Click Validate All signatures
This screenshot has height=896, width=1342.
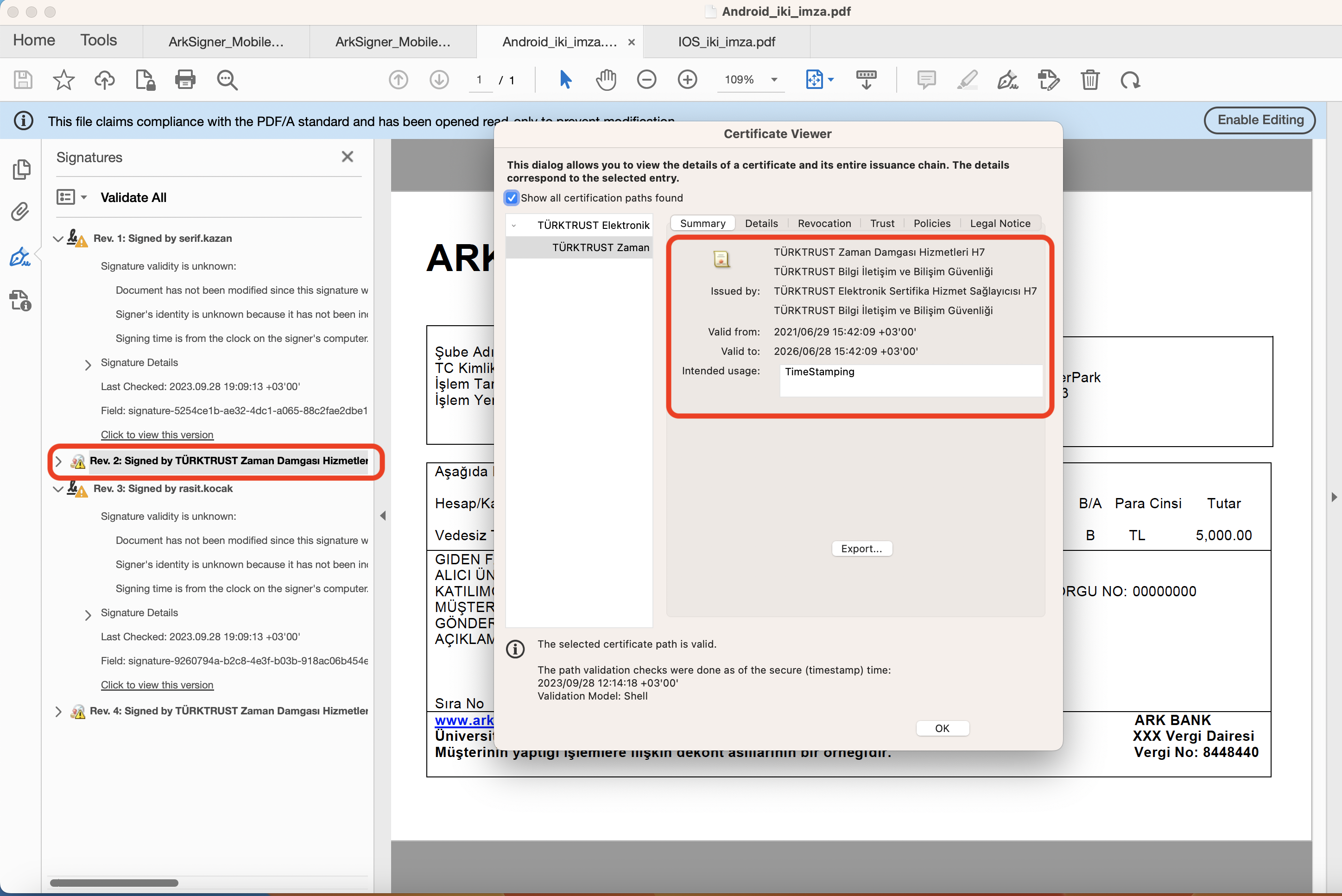(x=134, y=198)
